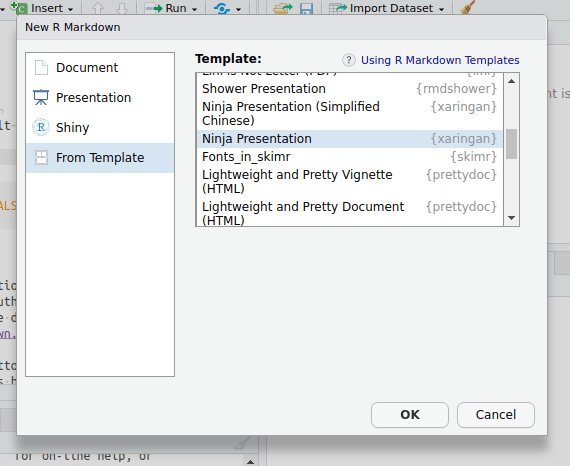Click the save workspace floppy icon
The image size is (570, 466).
(306, 8)
